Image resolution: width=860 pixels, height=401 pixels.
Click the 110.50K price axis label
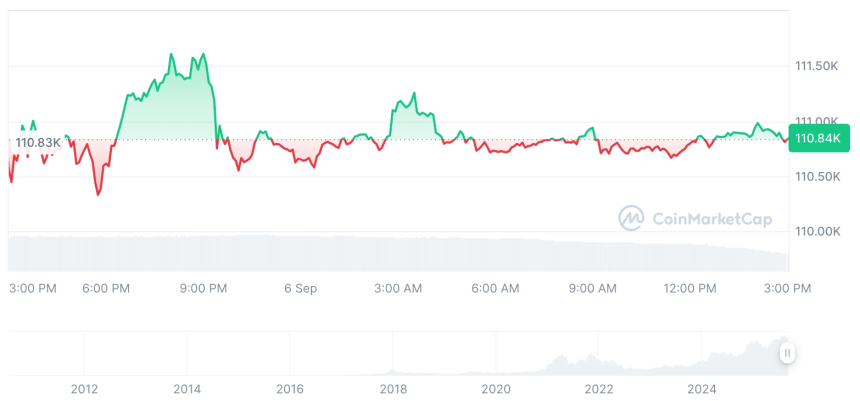(816, 176)
